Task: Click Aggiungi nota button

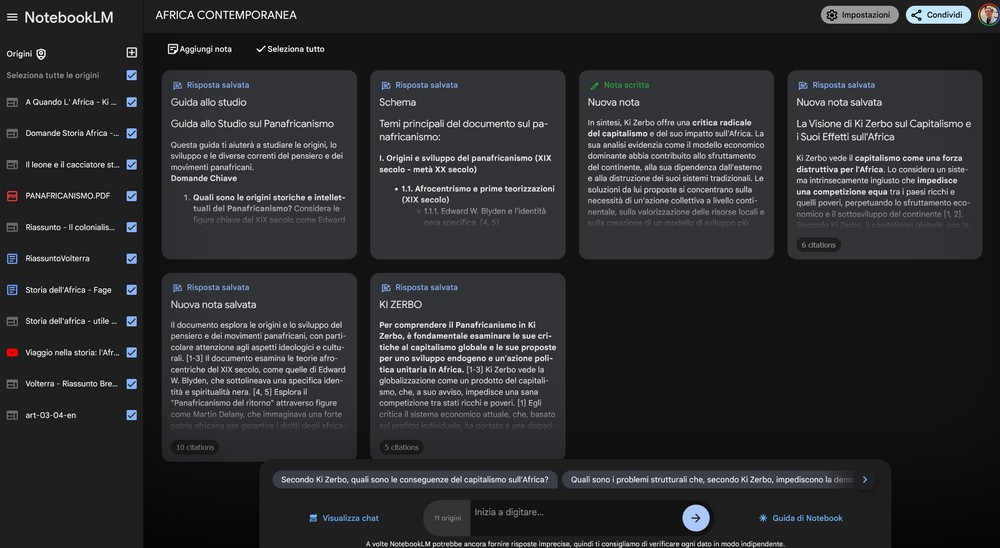Action: tap(200, 49)
